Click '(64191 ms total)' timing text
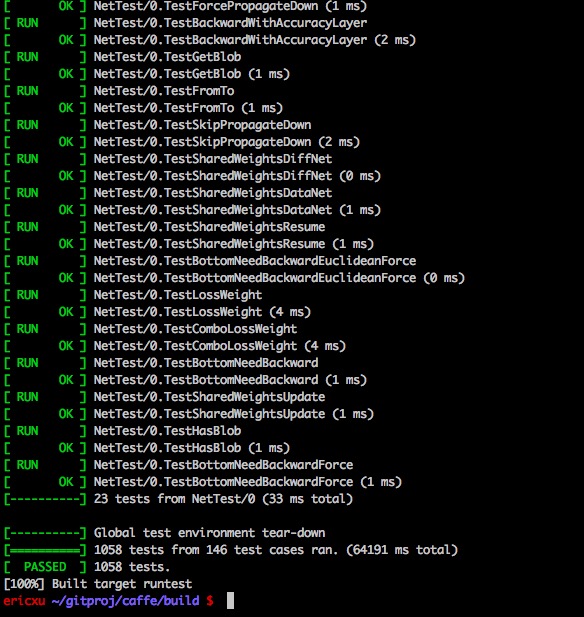This screenshot has height=617, width=584. pyautogui.click(x=402, y=550)
